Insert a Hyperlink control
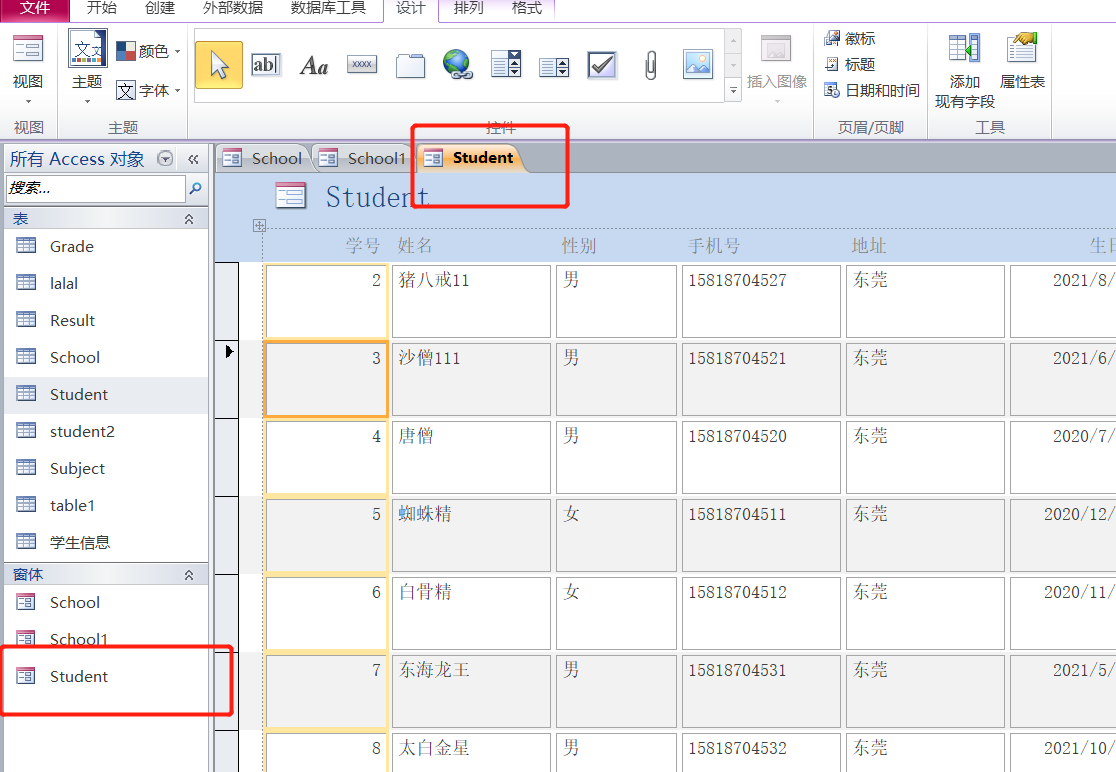This screenshot has height=772, width=1116. click(x=458, y=65)
